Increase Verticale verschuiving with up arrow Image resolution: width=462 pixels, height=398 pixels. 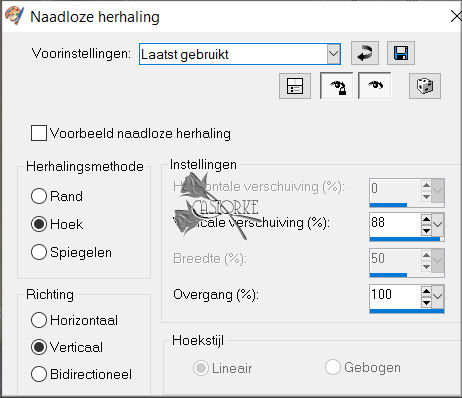tap(426, 219)
